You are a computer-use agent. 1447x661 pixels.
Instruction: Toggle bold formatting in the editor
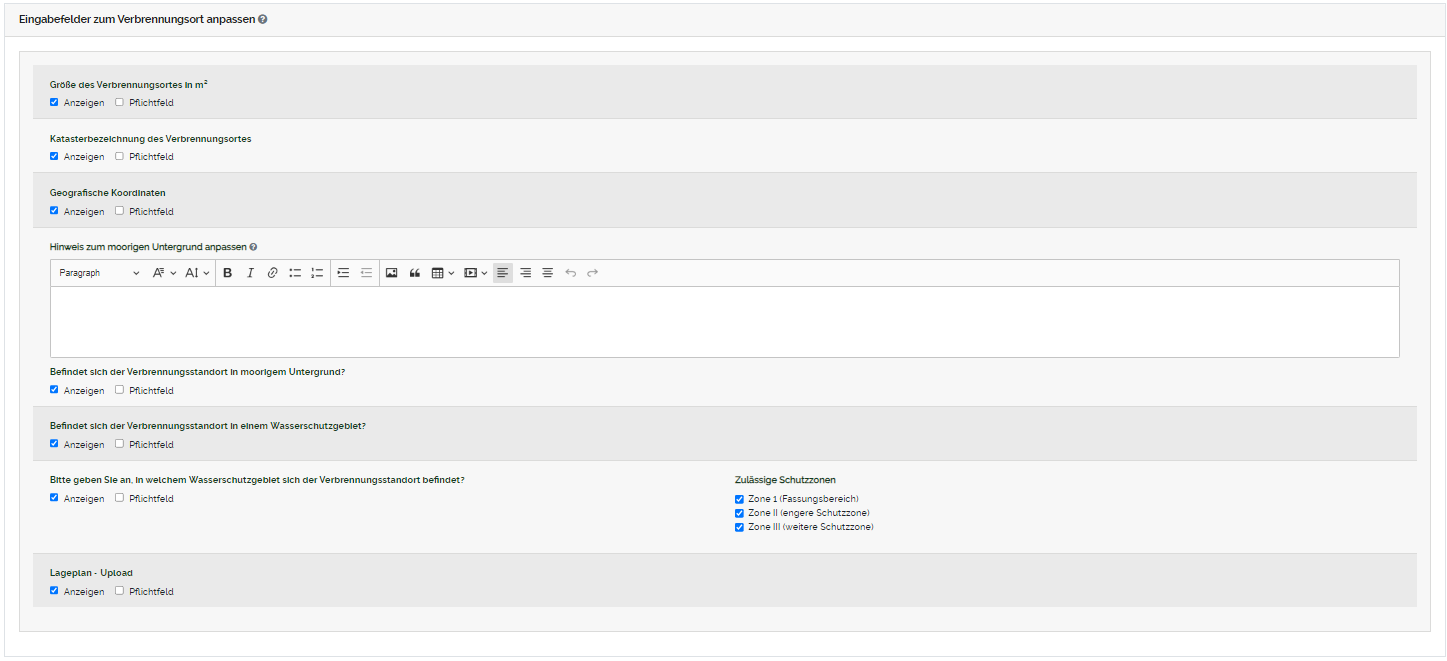point(228,273)
